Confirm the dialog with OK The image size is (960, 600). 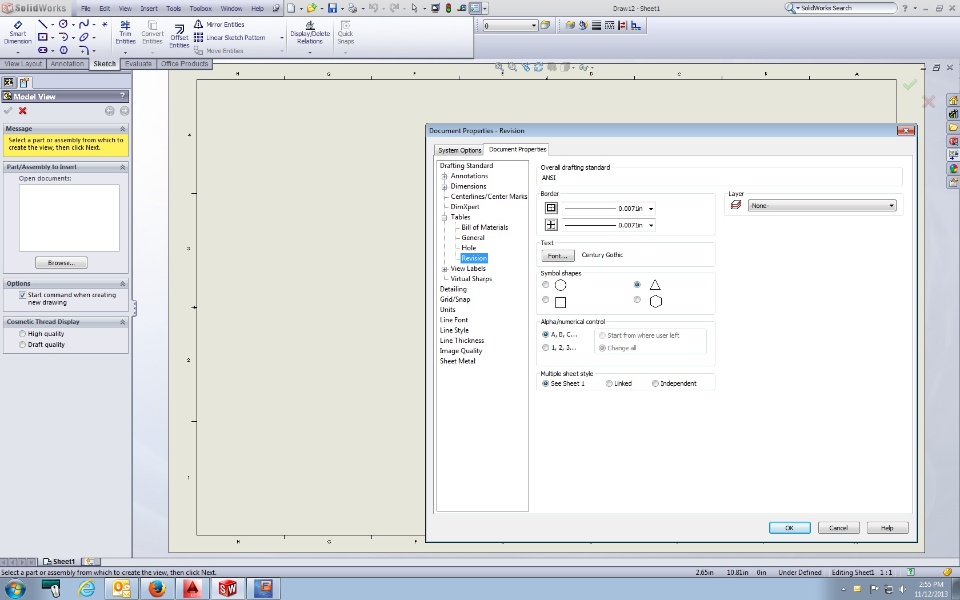coord(789,528)
